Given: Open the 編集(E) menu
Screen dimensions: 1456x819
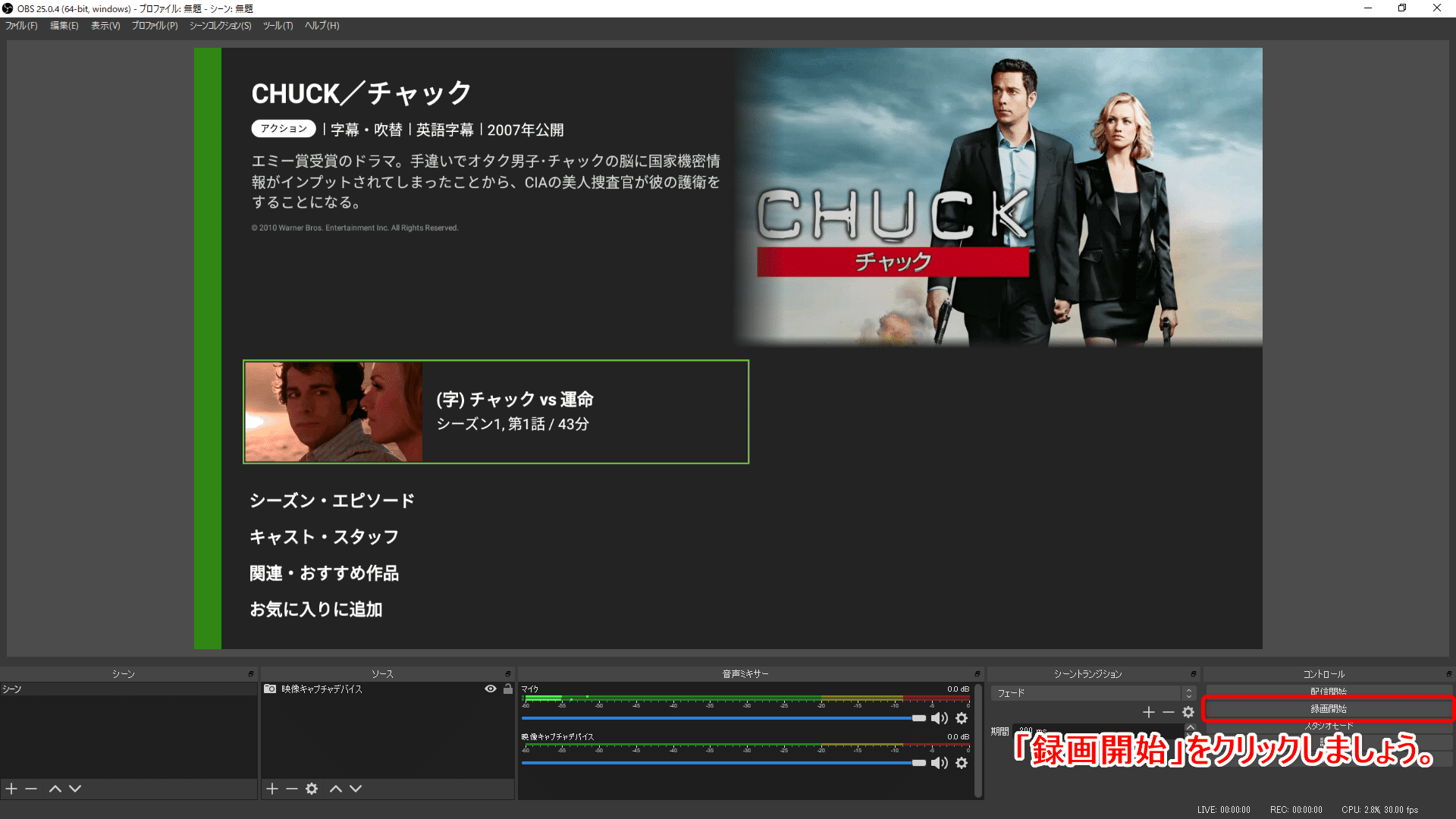Looking at the screenshot, I should pyautogui.click(x=64, y=26).
